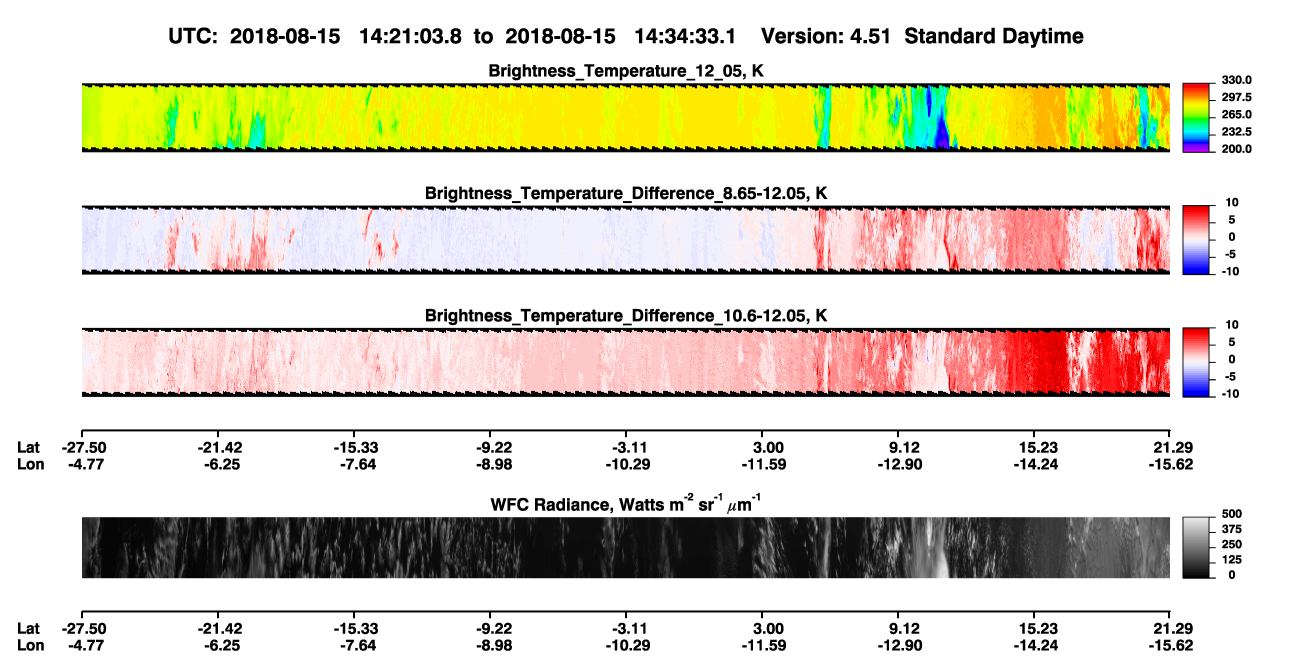The height and width of the screenshot is (667, 1300).
Task: Click the WFC Radiance grayscale image strip
Action: coord(625,547)
